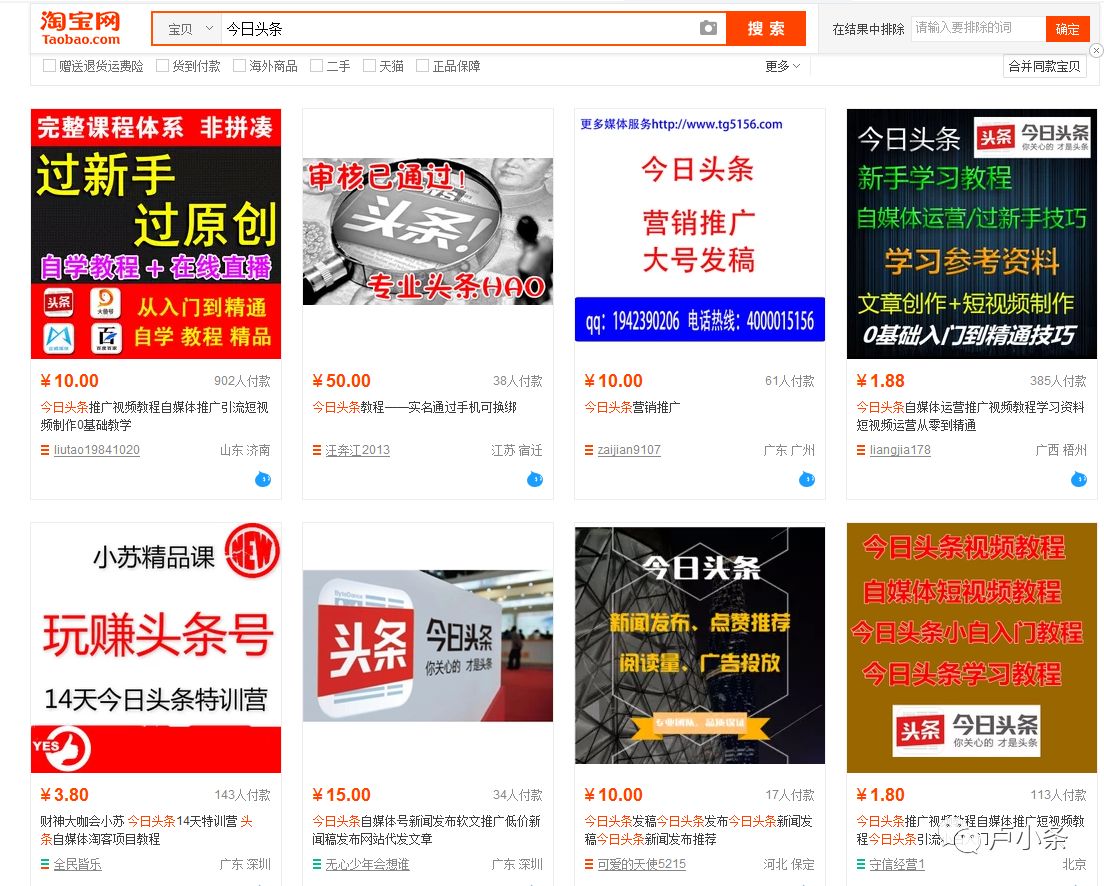This screenshot has width=1104, height=886.
Task: Open title 财神大咖会小苏 14天特训营
Action: (146, 830)
